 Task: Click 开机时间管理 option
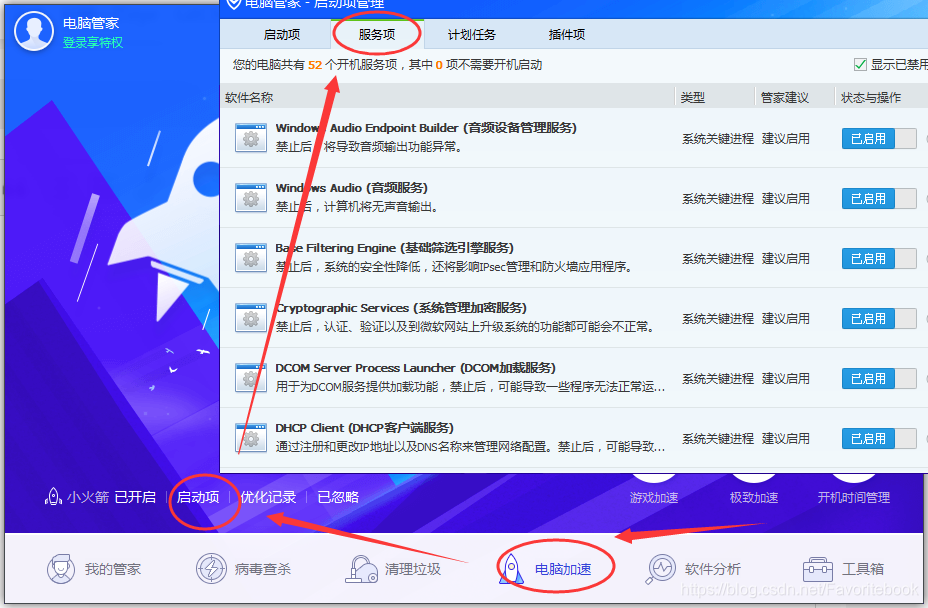tap(854, 497)
